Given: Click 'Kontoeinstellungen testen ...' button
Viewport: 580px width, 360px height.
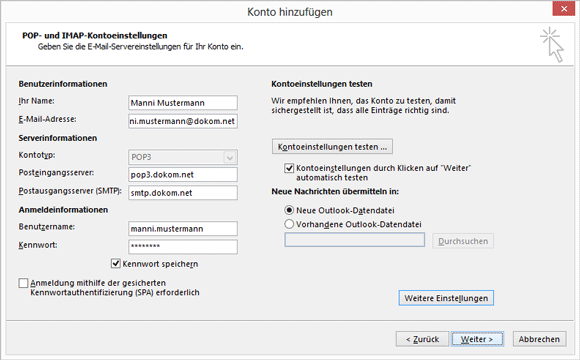Looking at the screenshot, I should click(x=332, y=147).
